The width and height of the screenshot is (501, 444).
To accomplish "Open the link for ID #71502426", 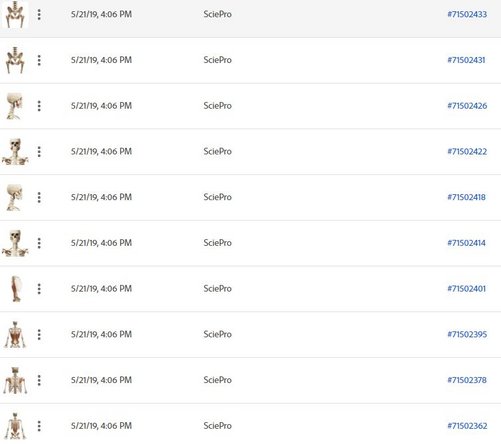I will (x=467, y=106).
